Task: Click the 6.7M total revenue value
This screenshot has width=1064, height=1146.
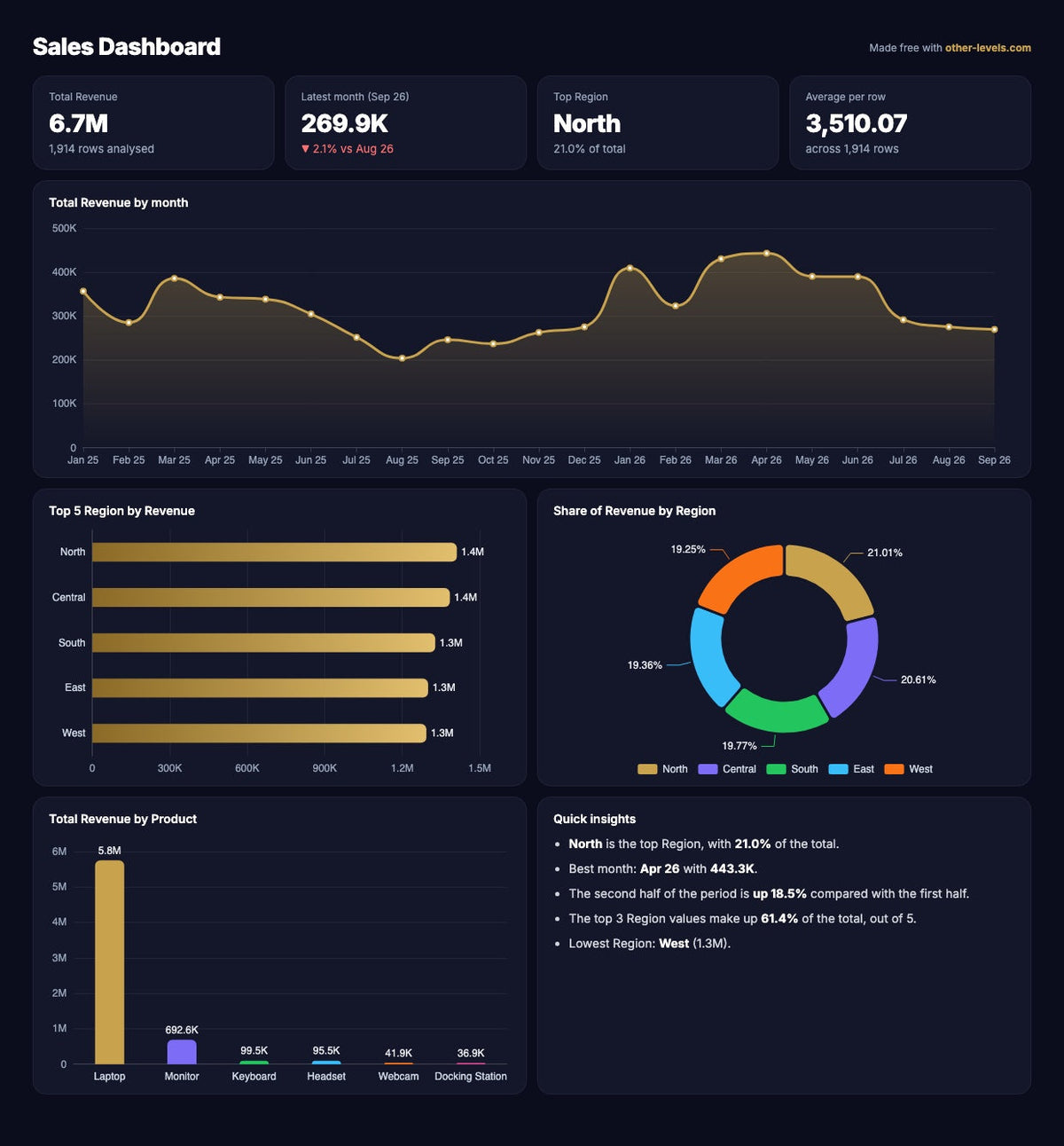Action: [78, 123]
